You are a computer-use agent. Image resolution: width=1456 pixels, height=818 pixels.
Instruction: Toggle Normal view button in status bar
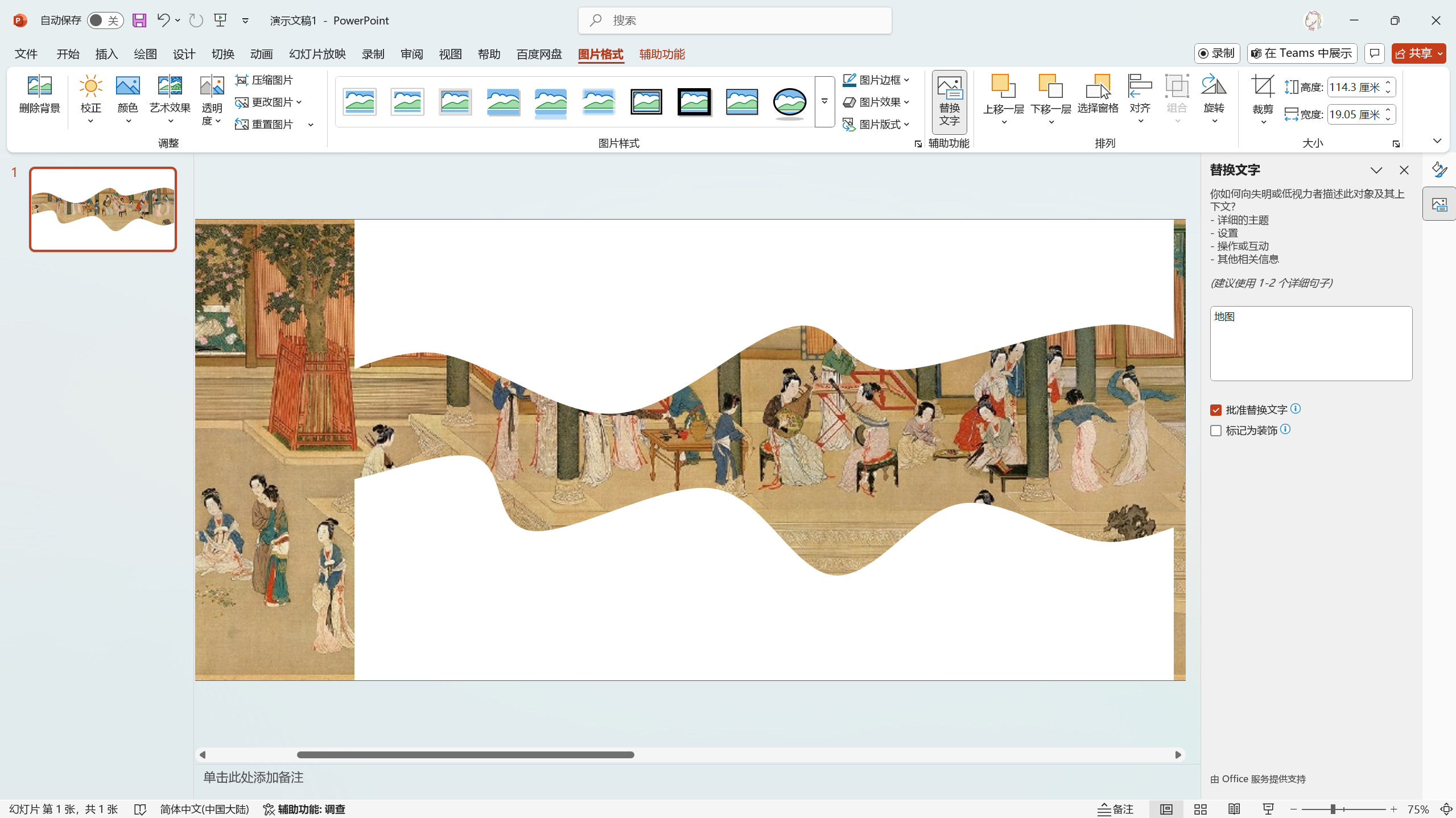tap(1166, 809)
